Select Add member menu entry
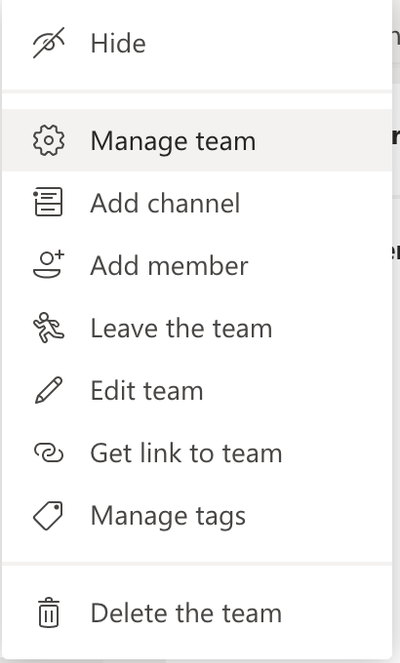 (197, 266)
